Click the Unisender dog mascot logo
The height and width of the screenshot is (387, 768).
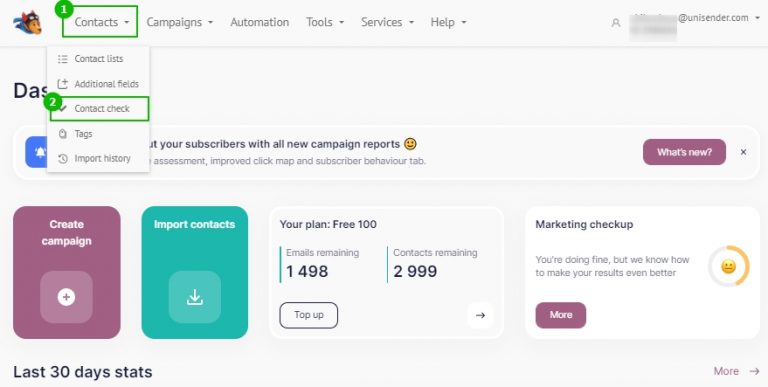click(x=28, y=23)
